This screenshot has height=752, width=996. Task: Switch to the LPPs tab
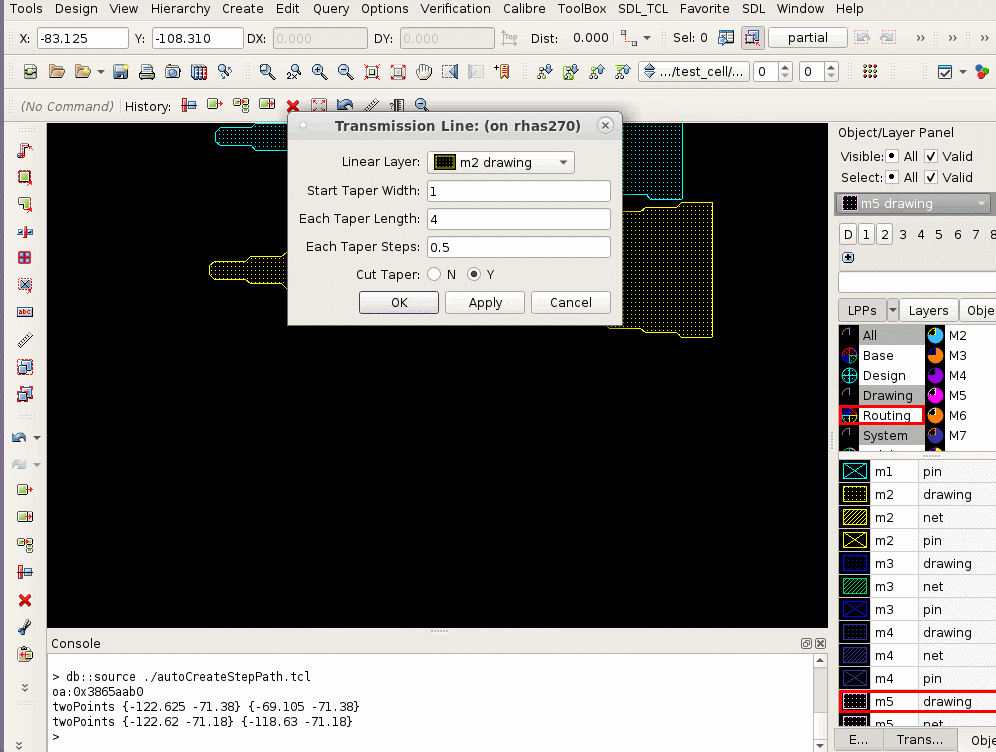[x=862, y=311]
